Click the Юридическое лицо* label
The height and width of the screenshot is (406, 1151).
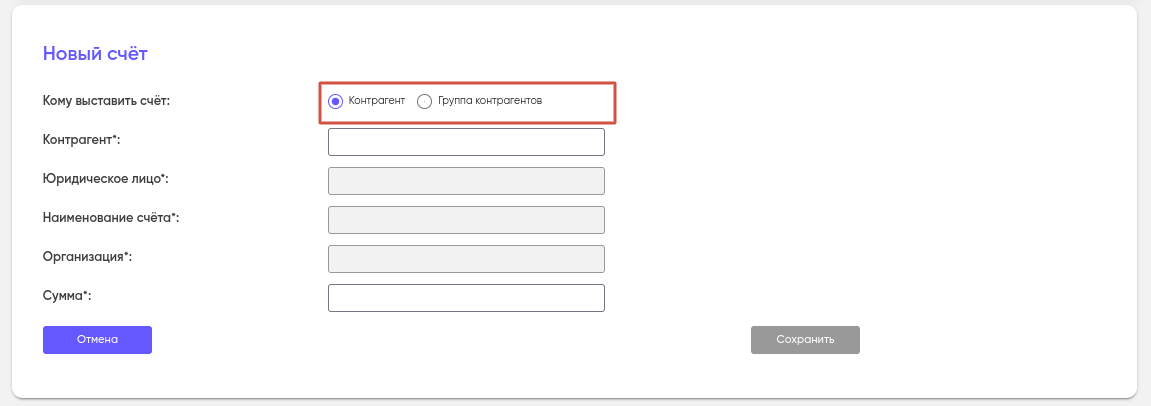pos(105,179)
